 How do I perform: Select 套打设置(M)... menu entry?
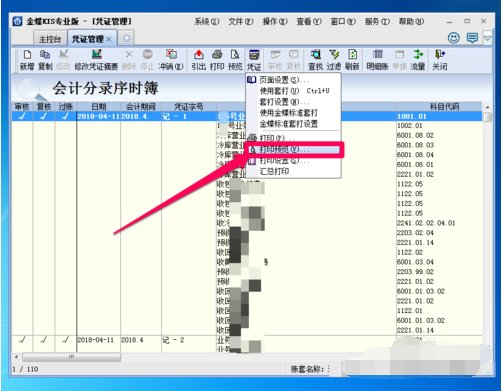click(293, 102)
